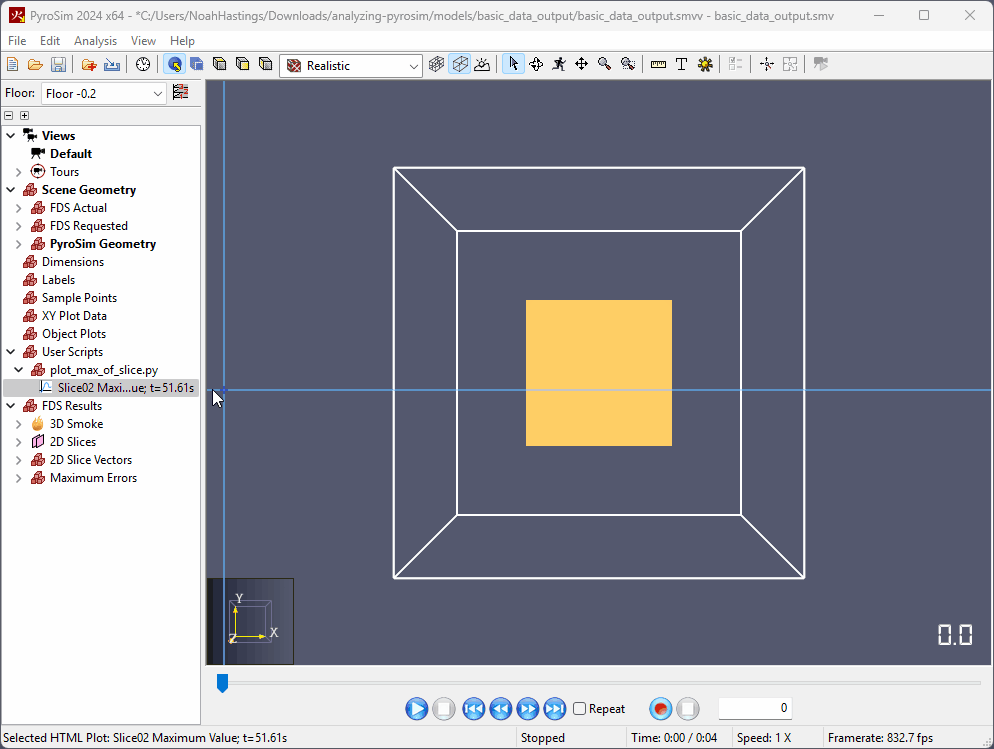
Task: Click the Save floppy disk icon
Action: [58, 65]
